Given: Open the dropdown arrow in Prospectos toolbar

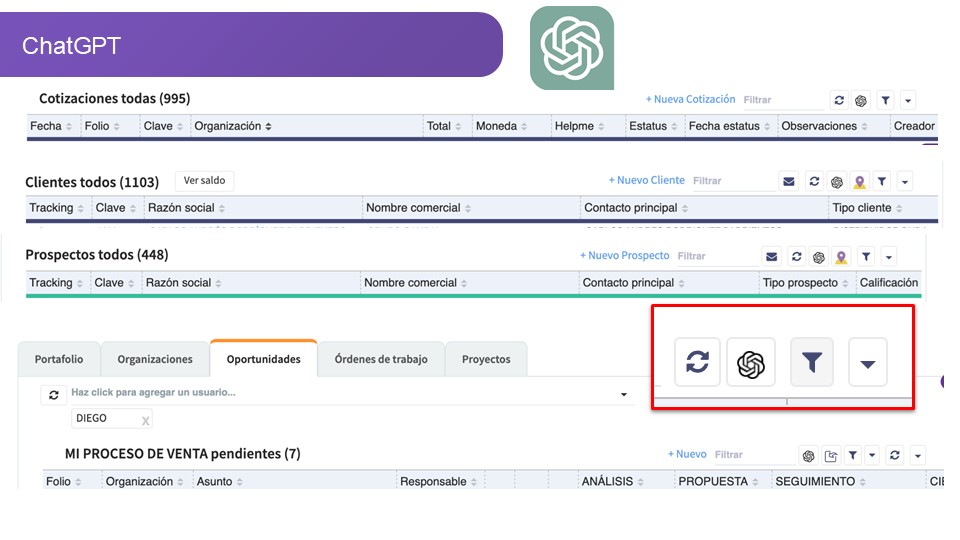Looking at the screenshot, I should click(889, 257).
